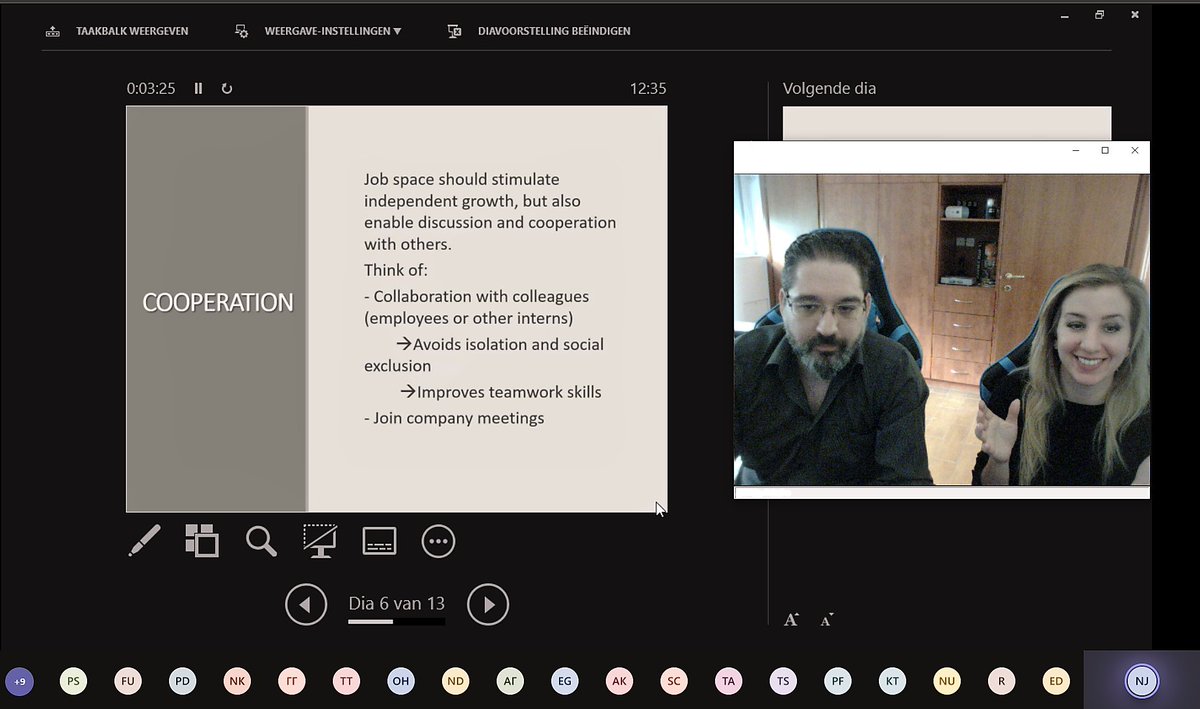Viewport: 1200px width, 709px height.
Task: Select participant FU avatar
Action: click(x=128, y=682)
